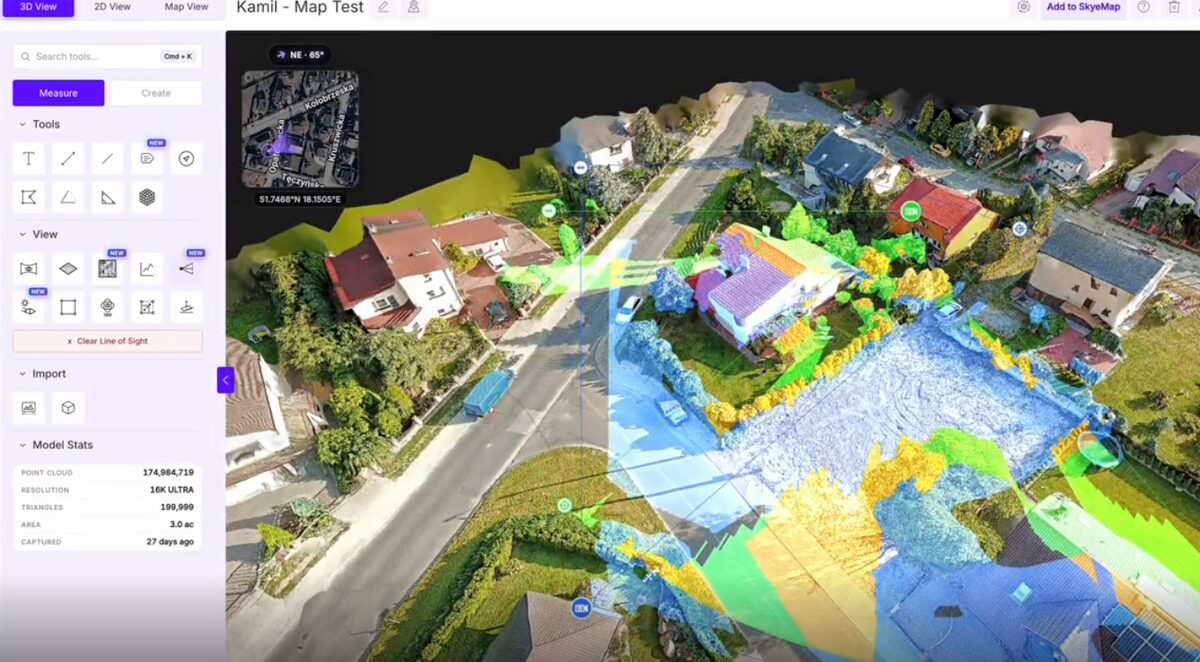Open the viewpoint eye tool marked NEW
Viewport: 1200px width, 662px height.
tap(29, 307)
